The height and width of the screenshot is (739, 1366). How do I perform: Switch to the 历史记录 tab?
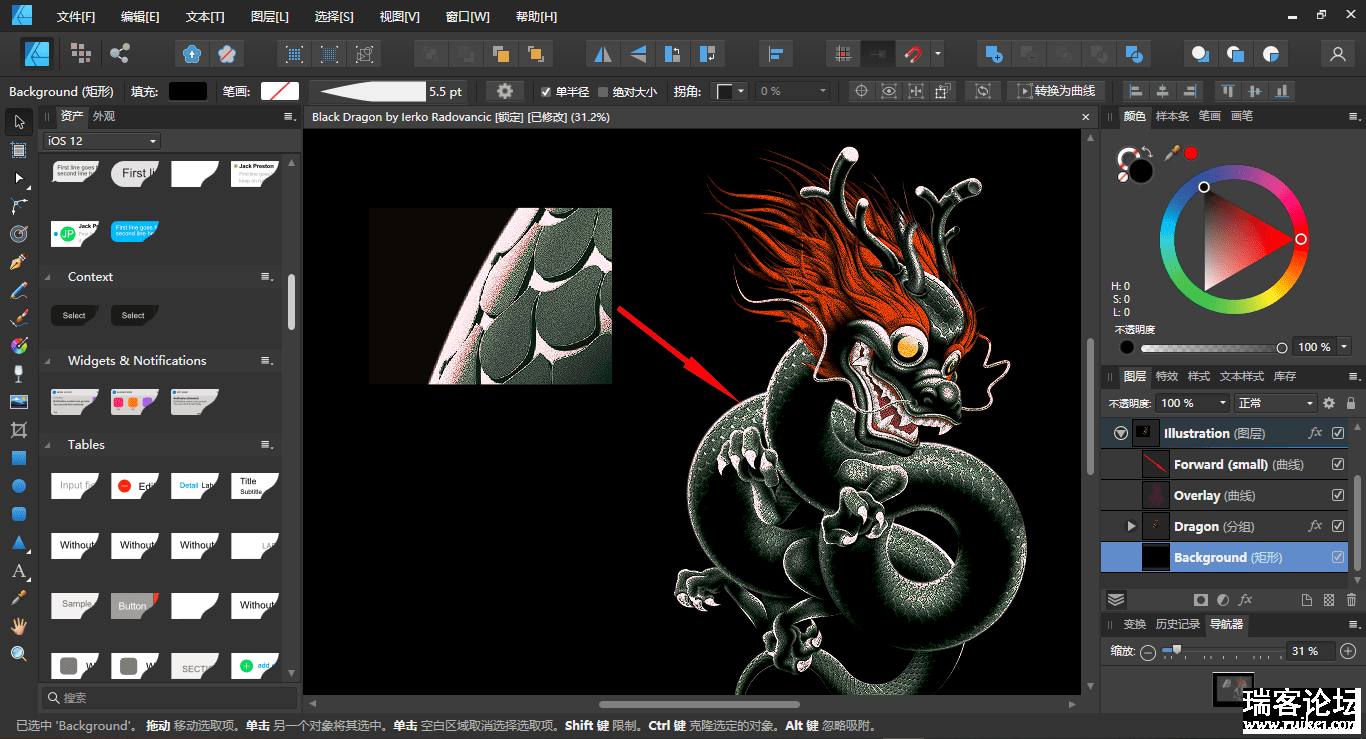1177,624
